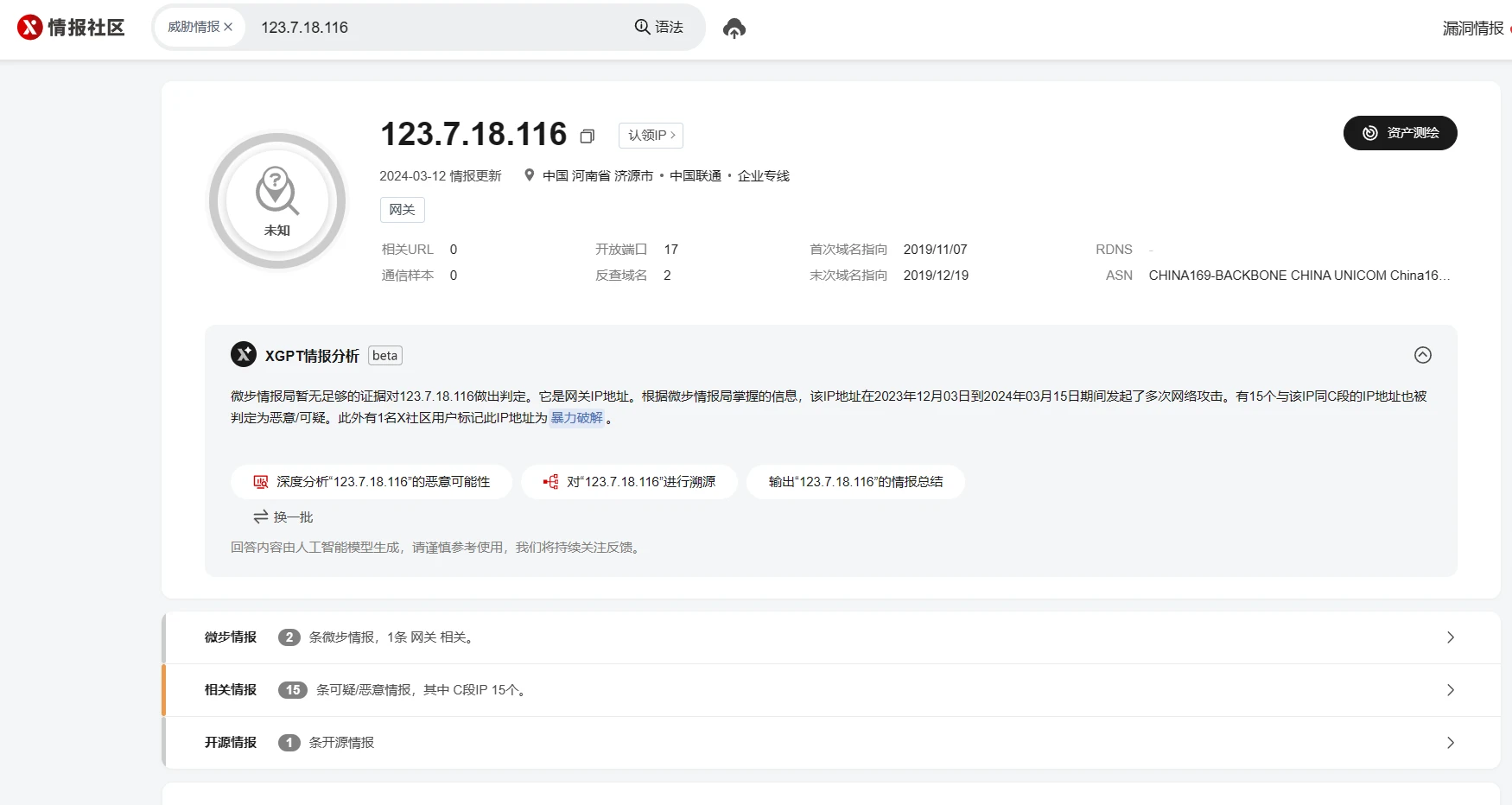This screenshot has height=805, width=1512.
Task: Click the 情报社区 X logo
Action: click(71, 28)
